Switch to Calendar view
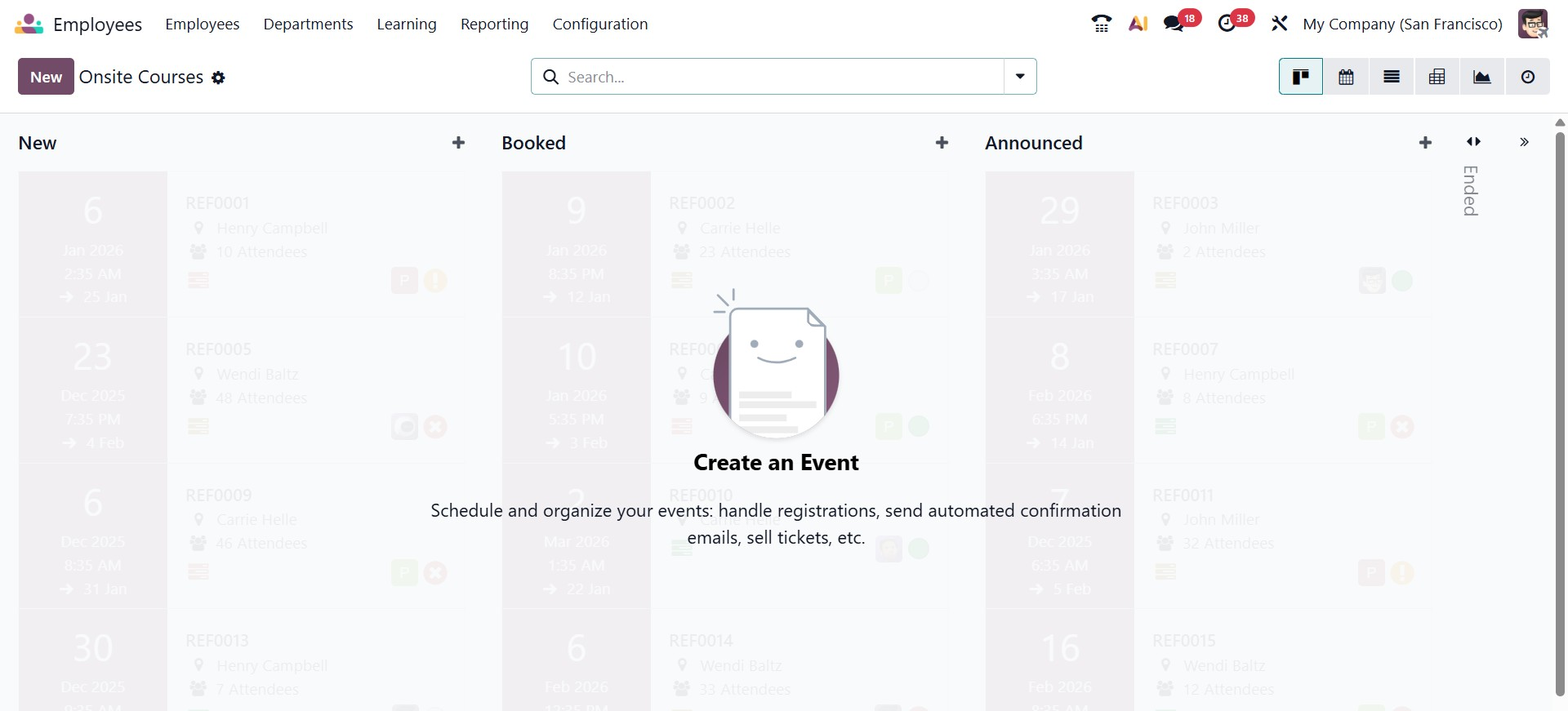This screenshot has width=1568, height=711. (1346, 77)
